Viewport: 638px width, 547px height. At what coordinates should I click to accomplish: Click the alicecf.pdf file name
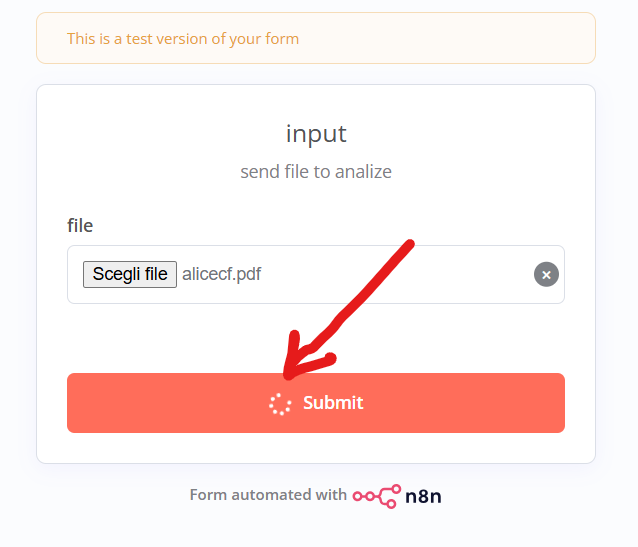pos(221,274)
